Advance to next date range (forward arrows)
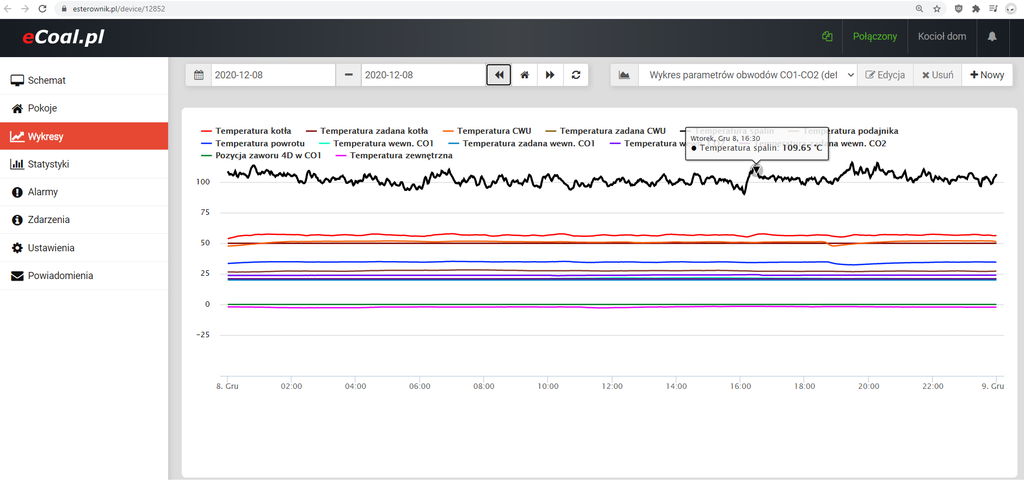 [x=549, y=75]
